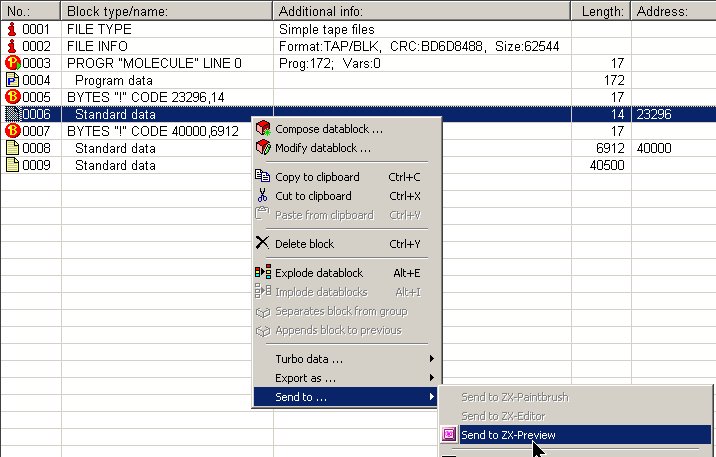
Task: Click the scissors Cut icon
Action: (262, 195)
